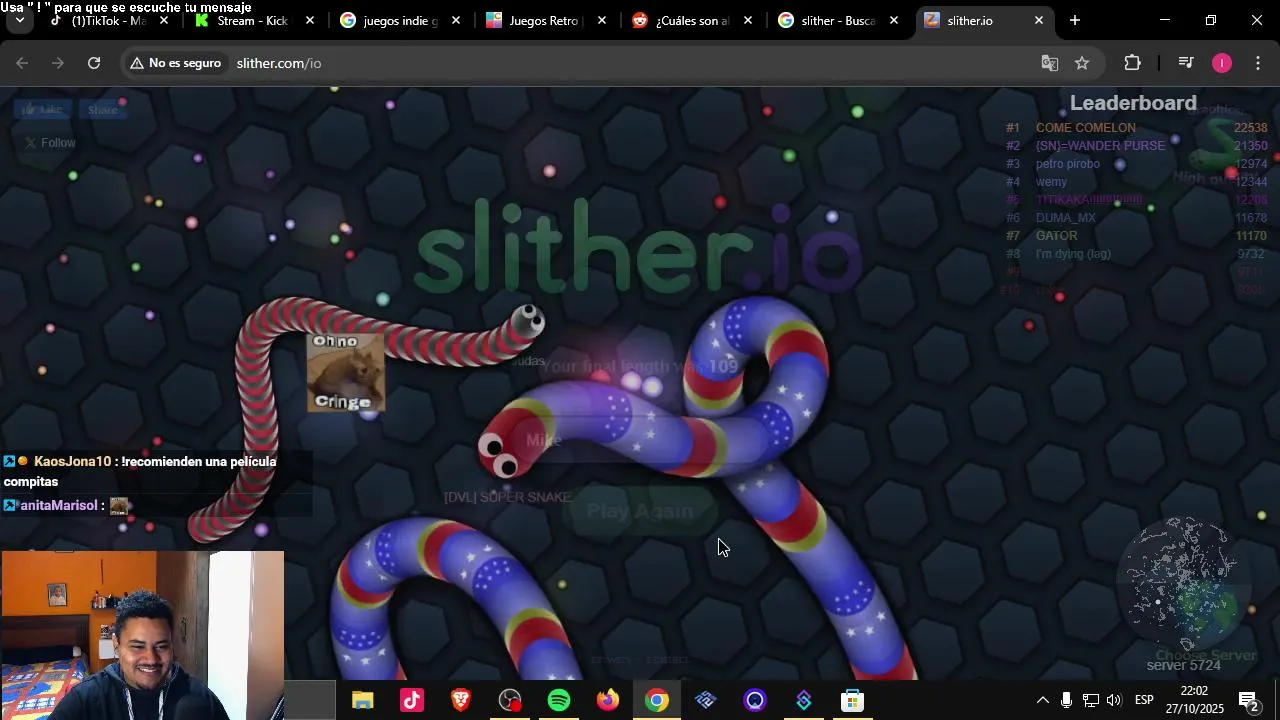Screen dimensions: 1280x720
Task: Close the TikTok tab
Action: pos(164,20)
